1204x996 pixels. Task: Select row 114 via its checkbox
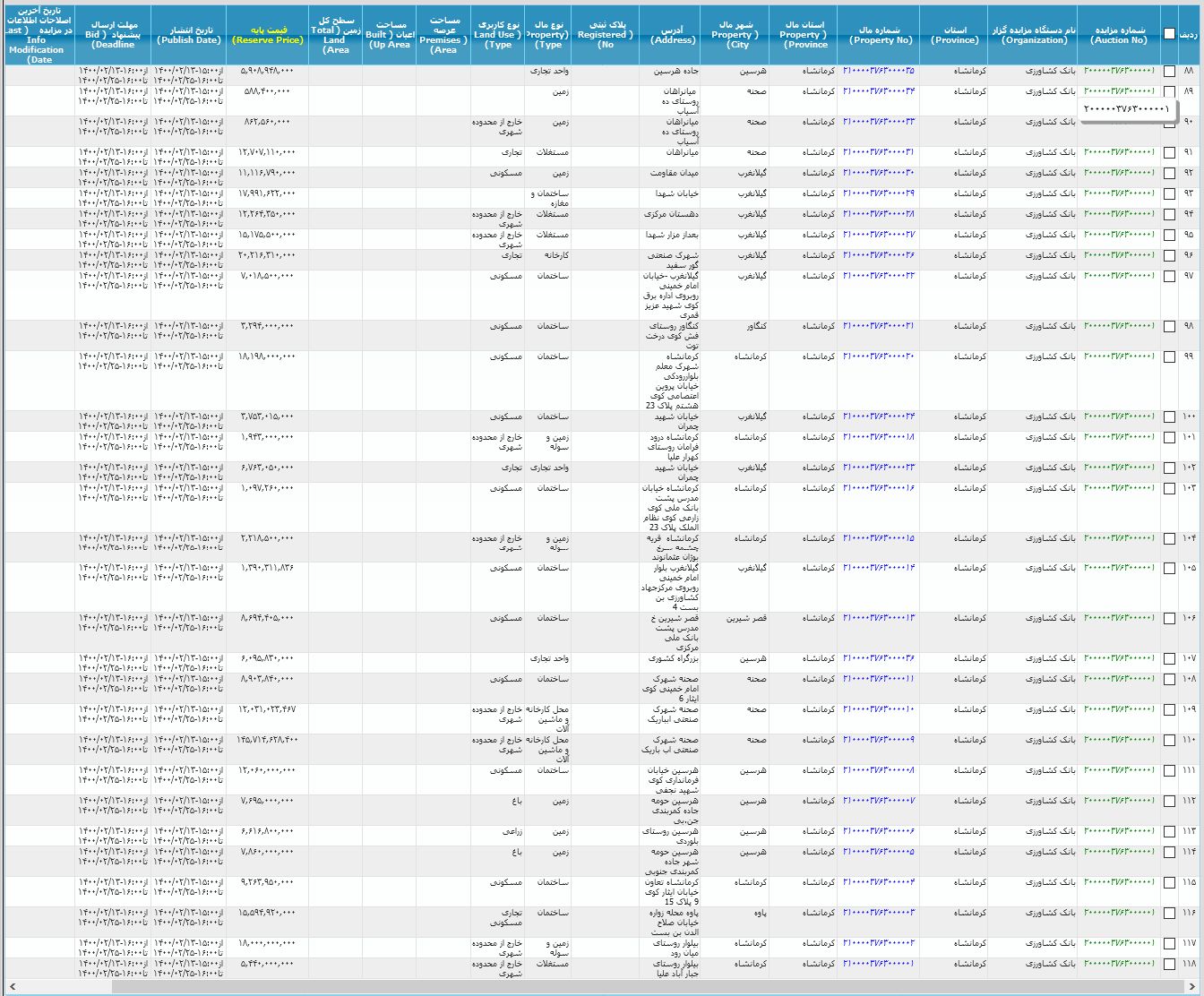tap(1169, 853)
